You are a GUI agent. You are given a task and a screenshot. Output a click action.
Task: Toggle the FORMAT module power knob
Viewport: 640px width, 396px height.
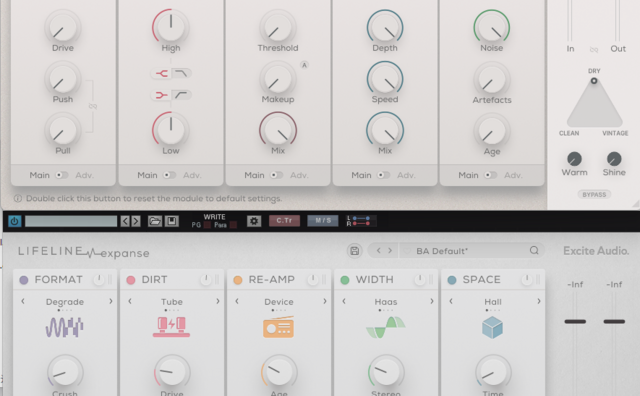[x=99, y=280]
